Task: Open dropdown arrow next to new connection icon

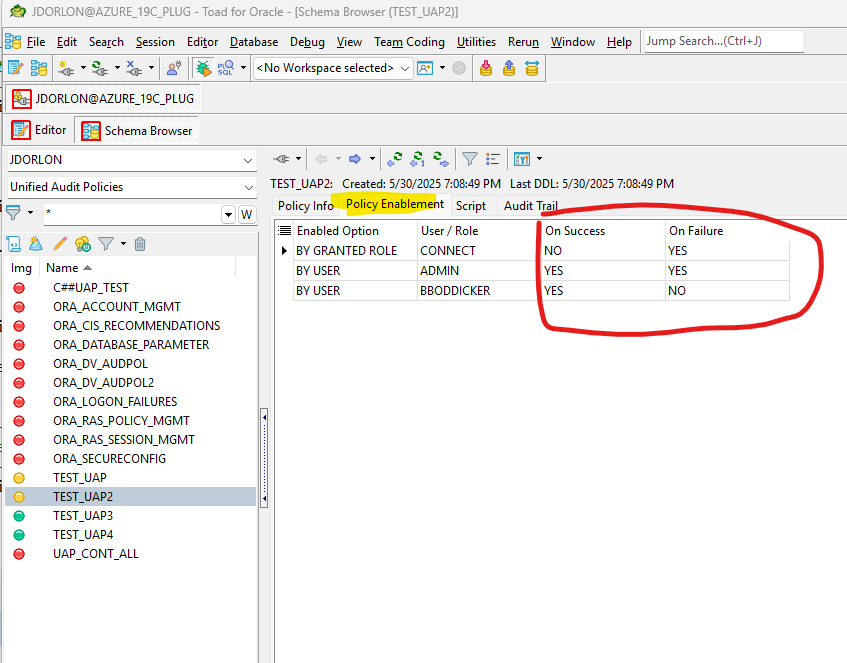Action: (83, 68)
